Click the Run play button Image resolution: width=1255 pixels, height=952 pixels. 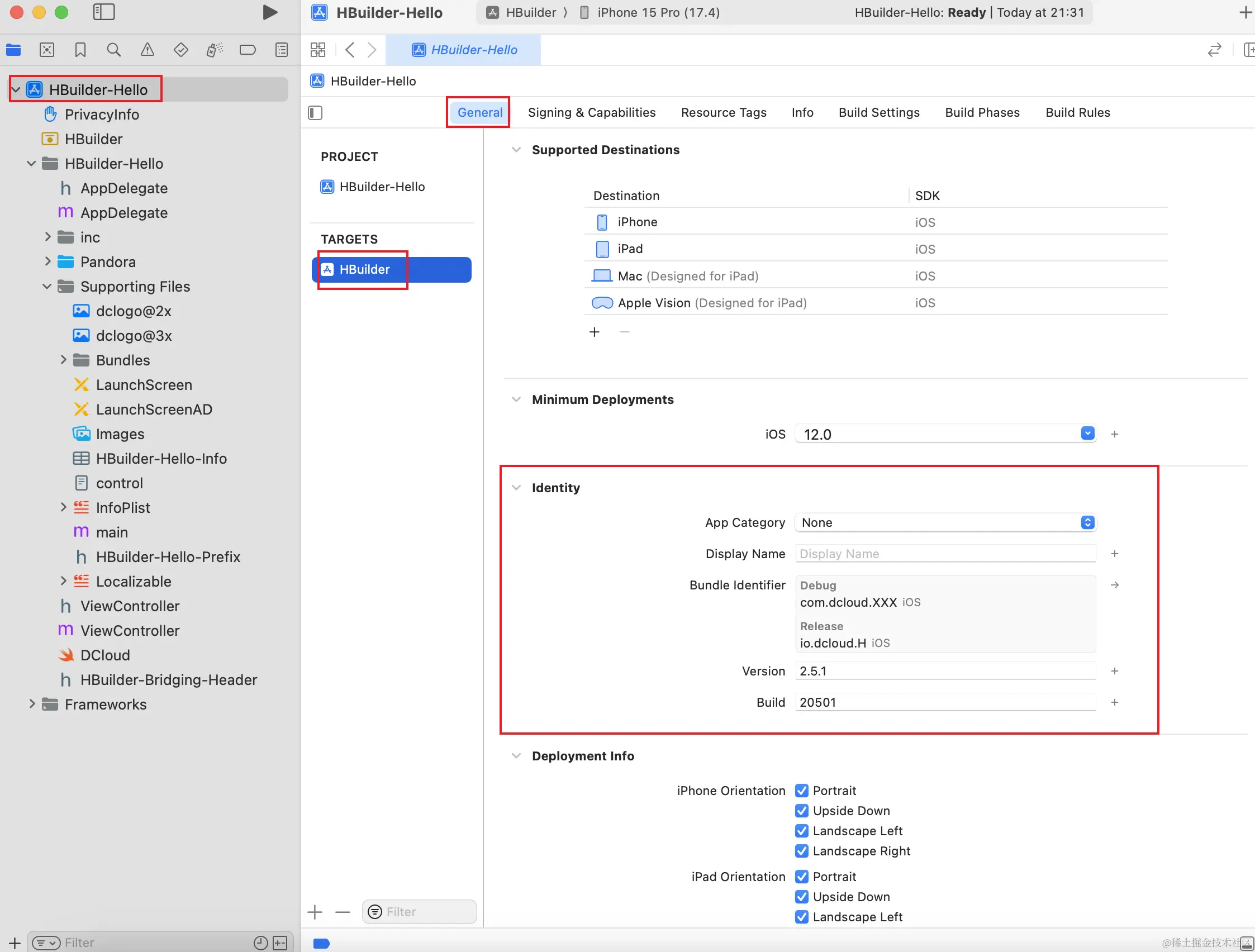[x=269, y=12]
